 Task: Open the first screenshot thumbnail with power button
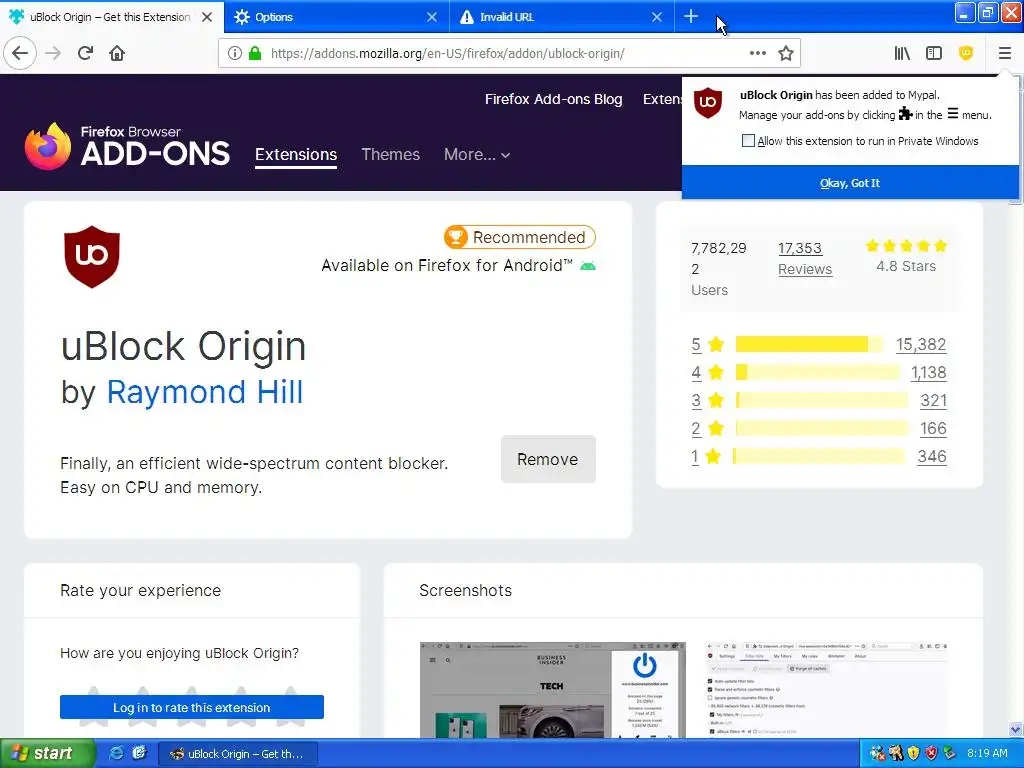tap(552, 690)
